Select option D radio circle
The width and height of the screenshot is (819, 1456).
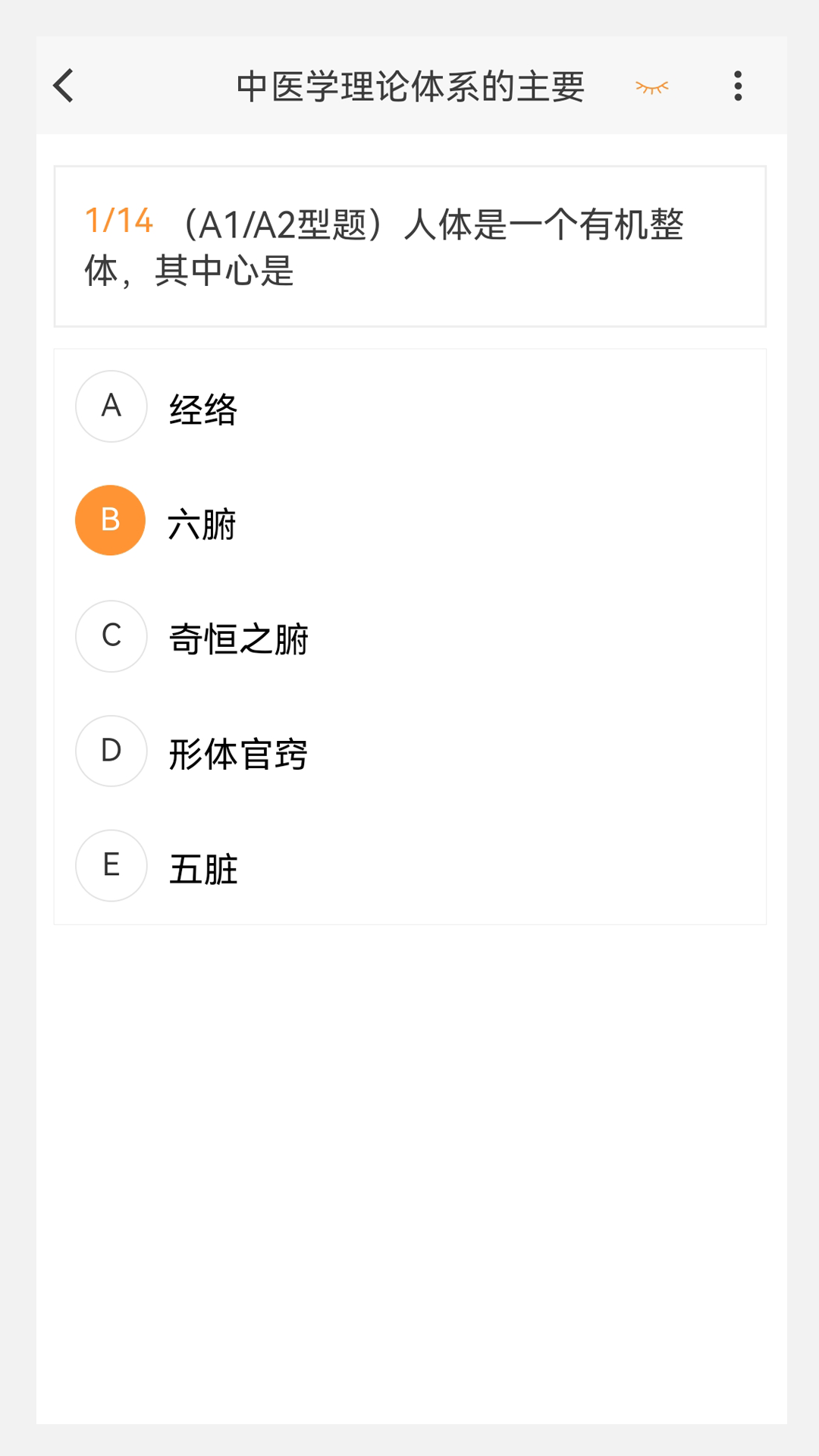(x=111, y=751)
